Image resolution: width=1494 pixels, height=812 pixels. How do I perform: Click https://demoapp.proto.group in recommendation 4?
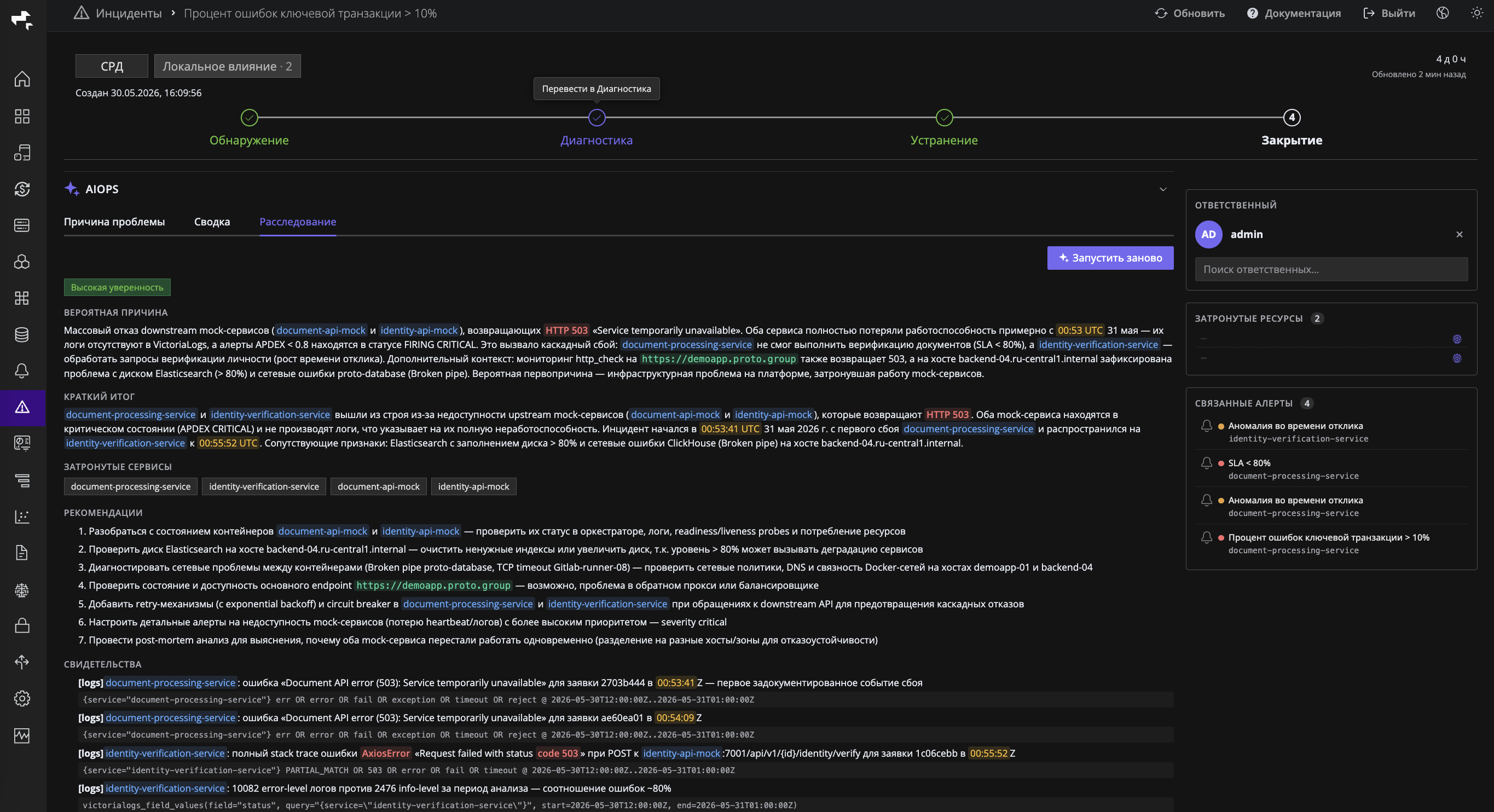433,585
